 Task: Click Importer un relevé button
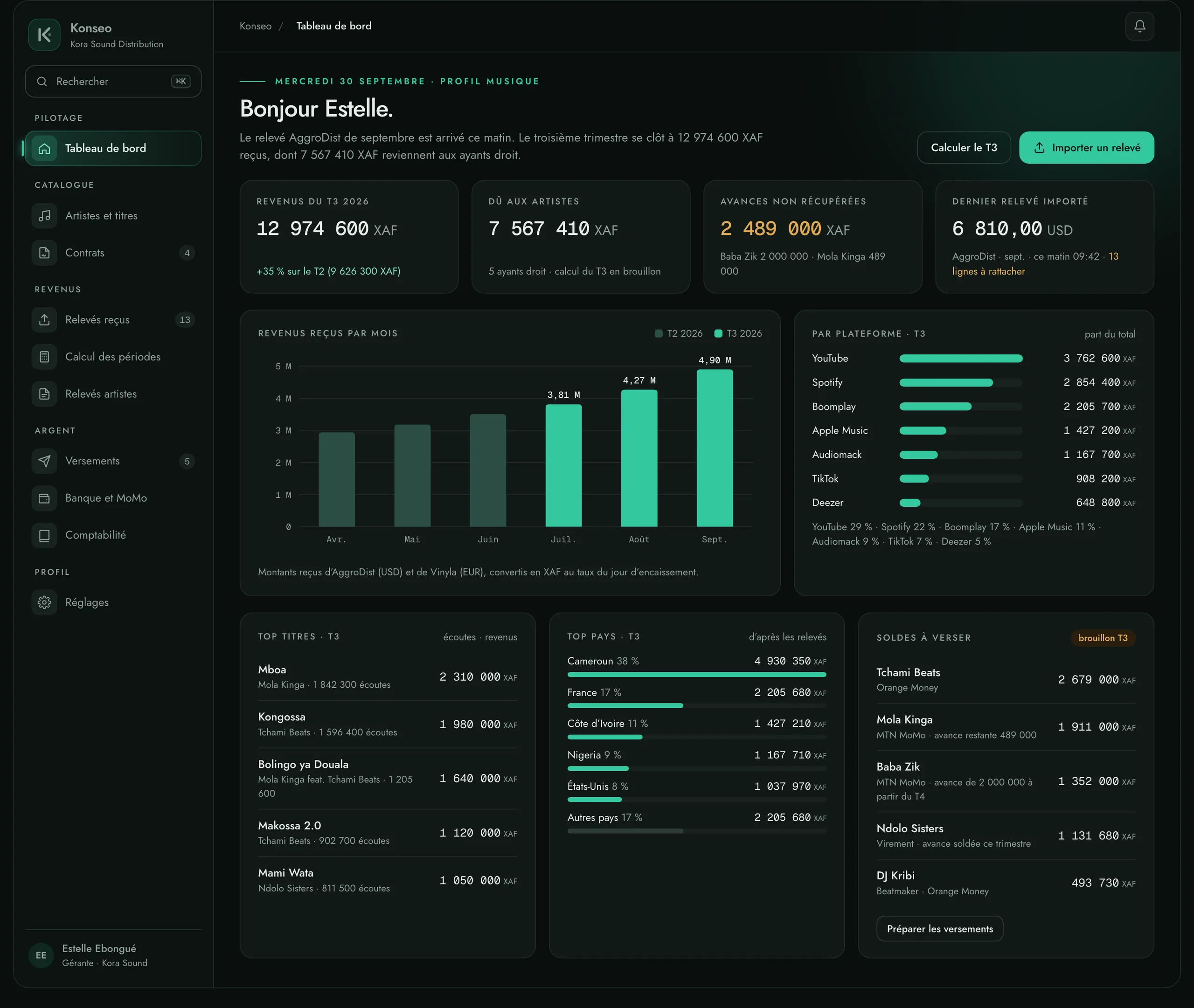pyautogui.click(x=1086, y=148)
